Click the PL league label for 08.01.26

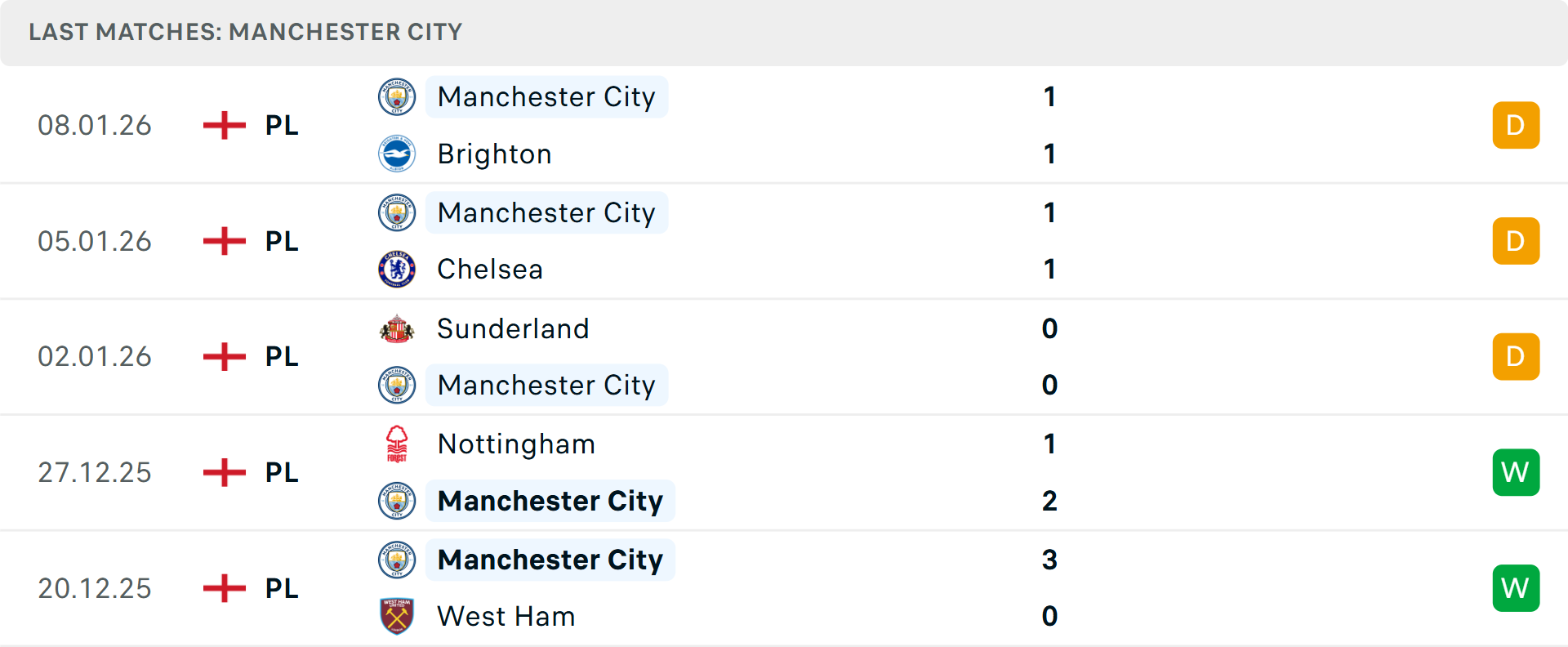[282, 125]
